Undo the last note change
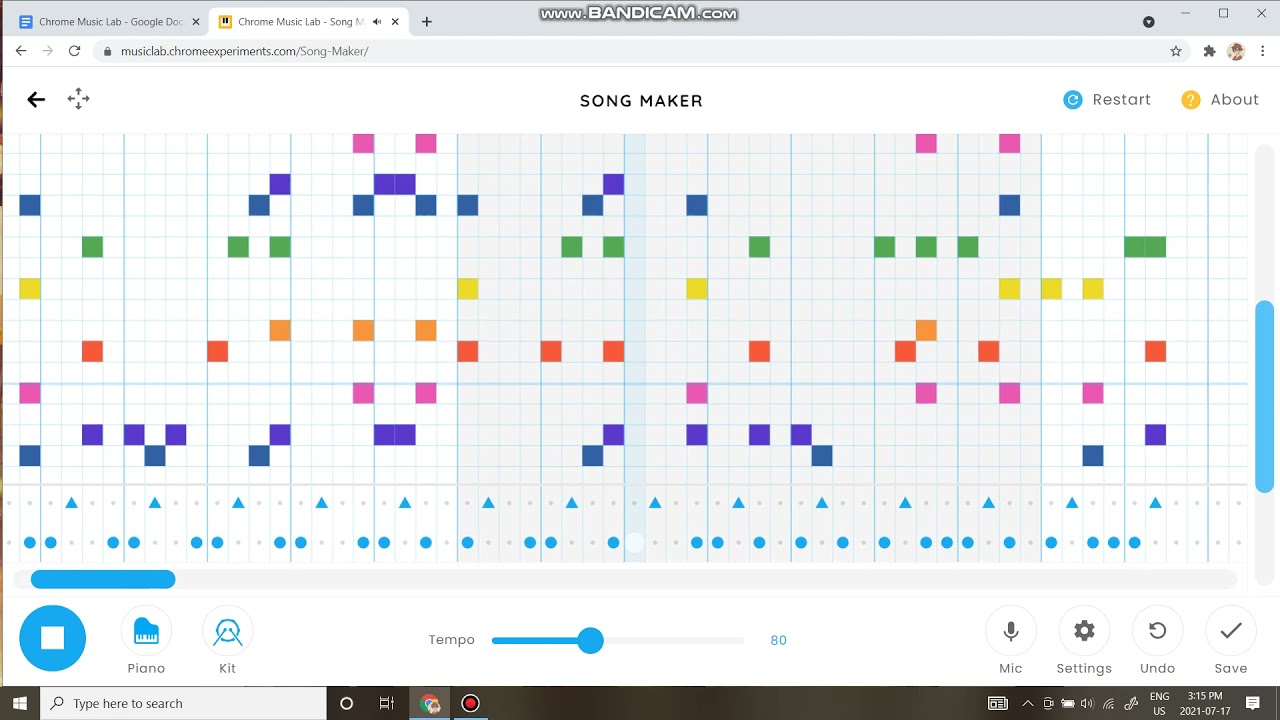Screen dimensions: 1280x720 (x=1157, y=631)
